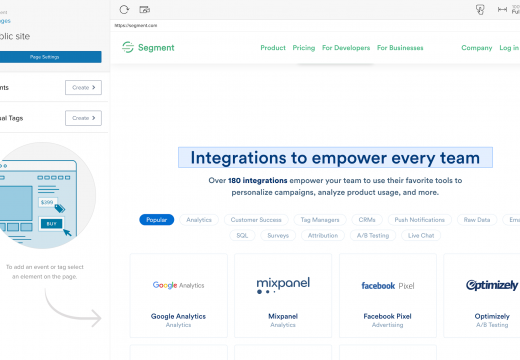Click the 'Advertising' label under Facebook Pixel
Viewport: 520px width, 360px height.
pos(387,325)
